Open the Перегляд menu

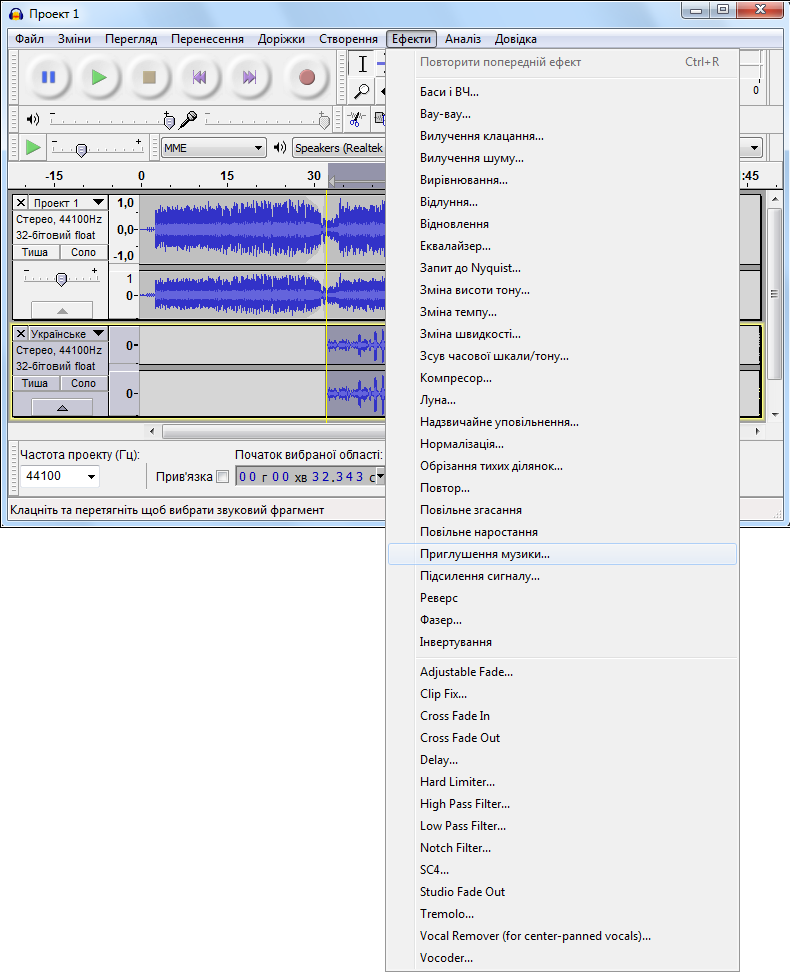click(x=131, y=39)
